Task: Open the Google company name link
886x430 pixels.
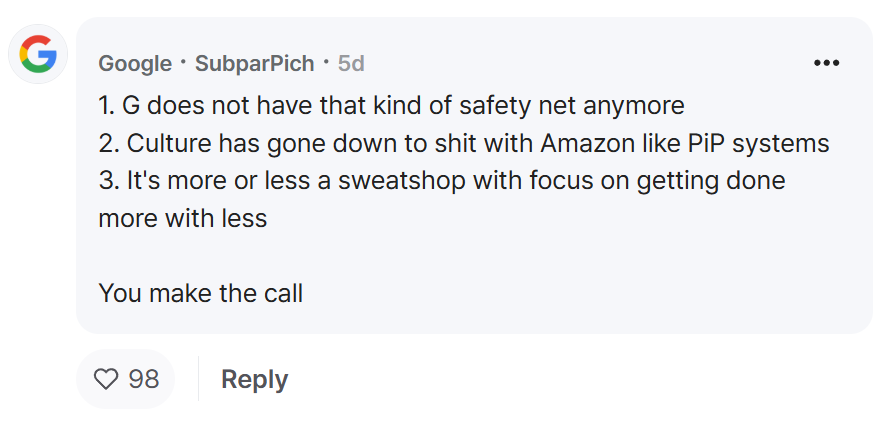Action: pyautogui.click(x=135, y=63)
